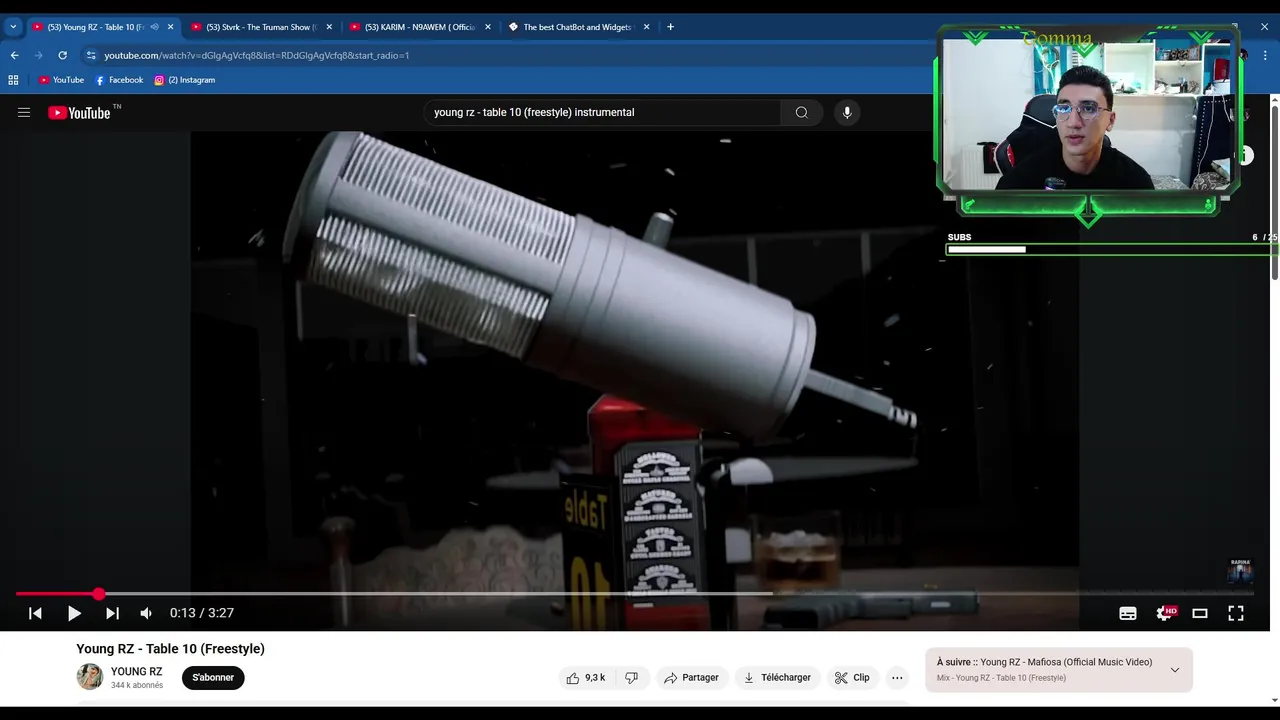
Task: Click the youtube.com address bar URL
Action: point(257,55)
